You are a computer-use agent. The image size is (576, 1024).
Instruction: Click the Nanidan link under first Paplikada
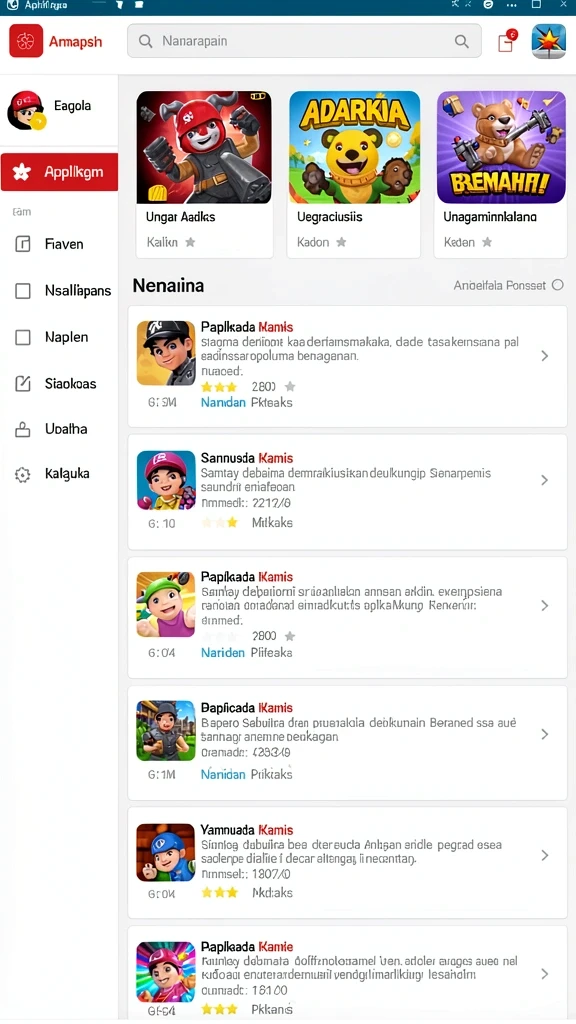point(223,402)
